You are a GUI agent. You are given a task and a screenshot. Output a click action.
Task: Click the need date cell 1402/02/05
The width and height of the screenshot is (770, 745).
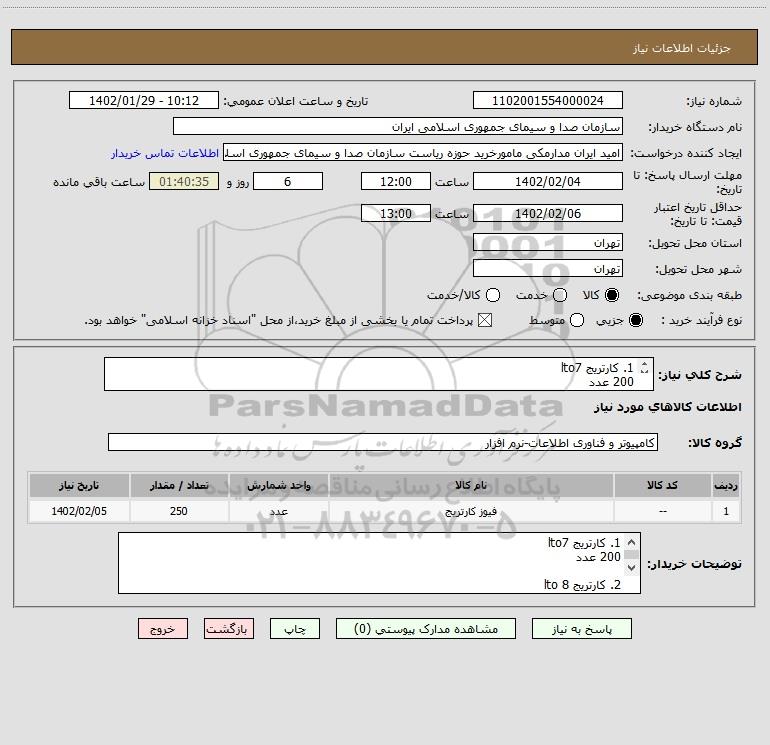pyautogui.click(x=79, y=511)
